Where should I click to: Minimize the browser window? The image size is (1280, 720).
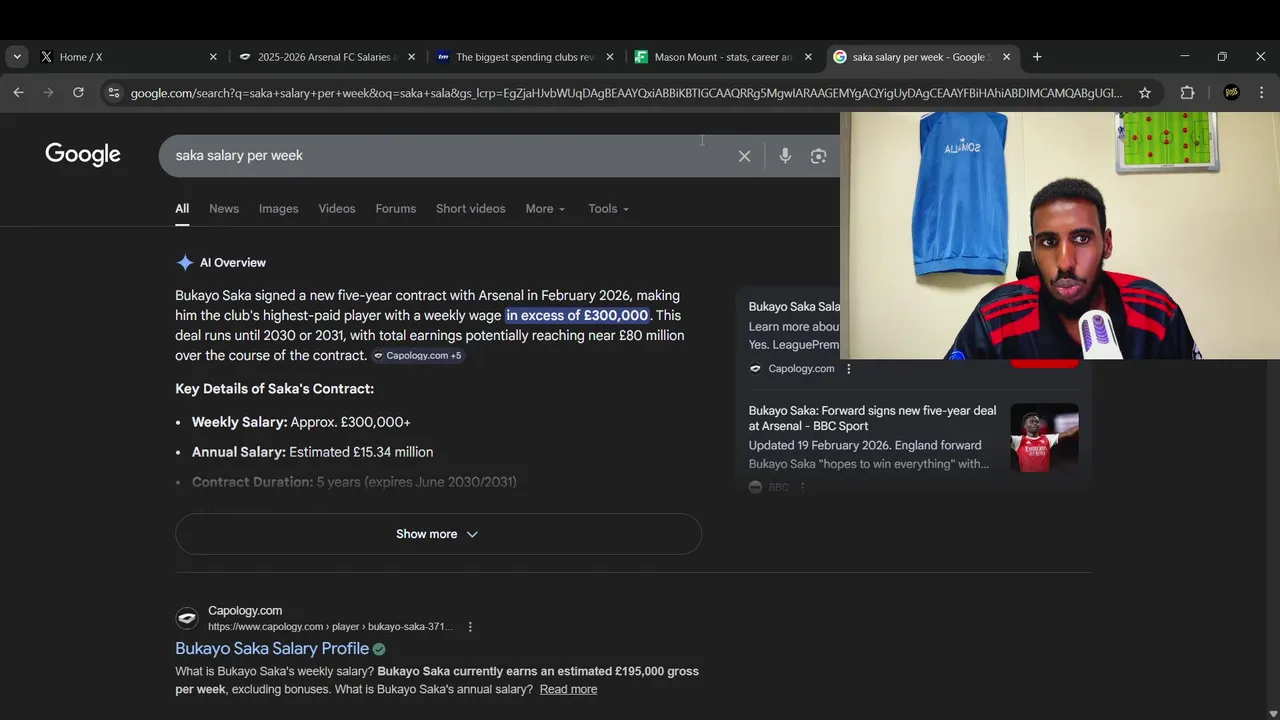[1184, 57]
